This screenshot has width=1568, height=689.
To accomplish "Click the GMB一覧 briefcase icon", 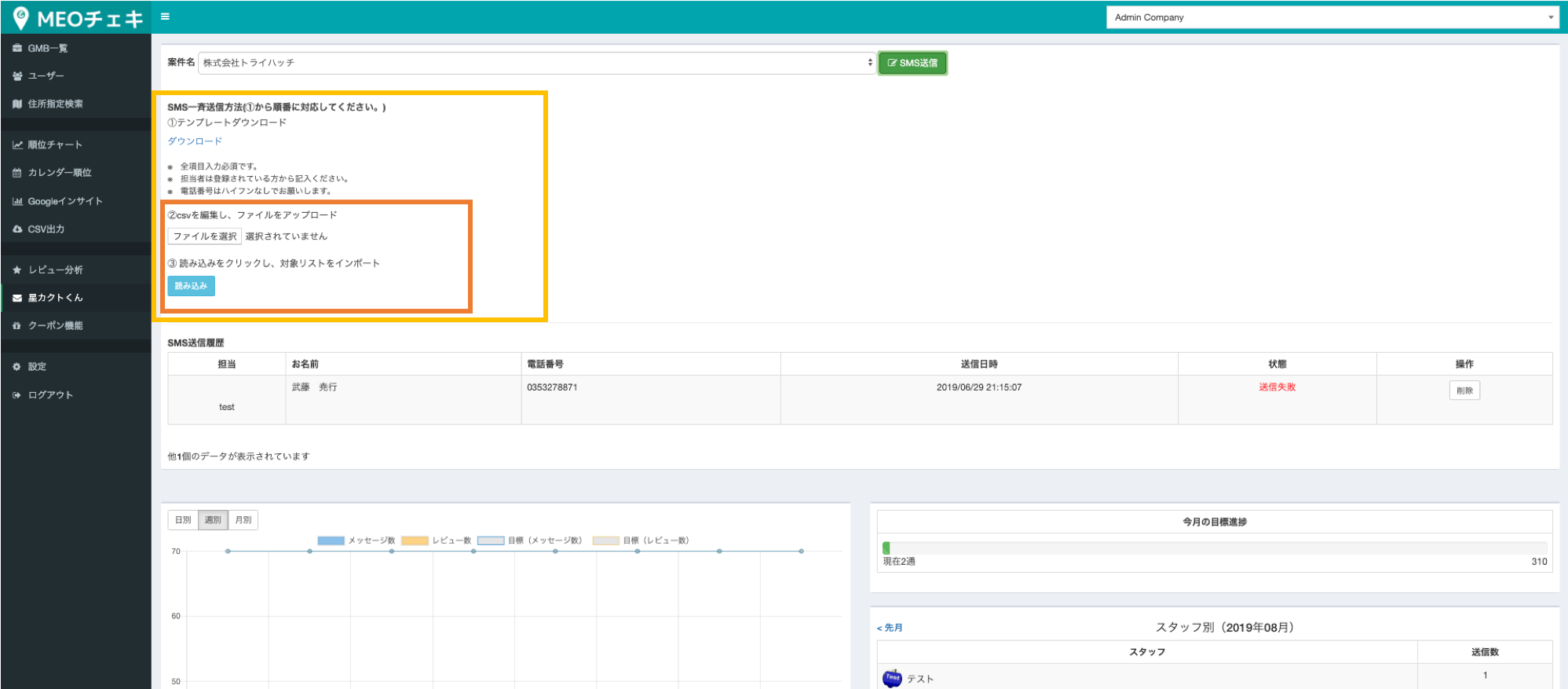I will tap(17, 48).
